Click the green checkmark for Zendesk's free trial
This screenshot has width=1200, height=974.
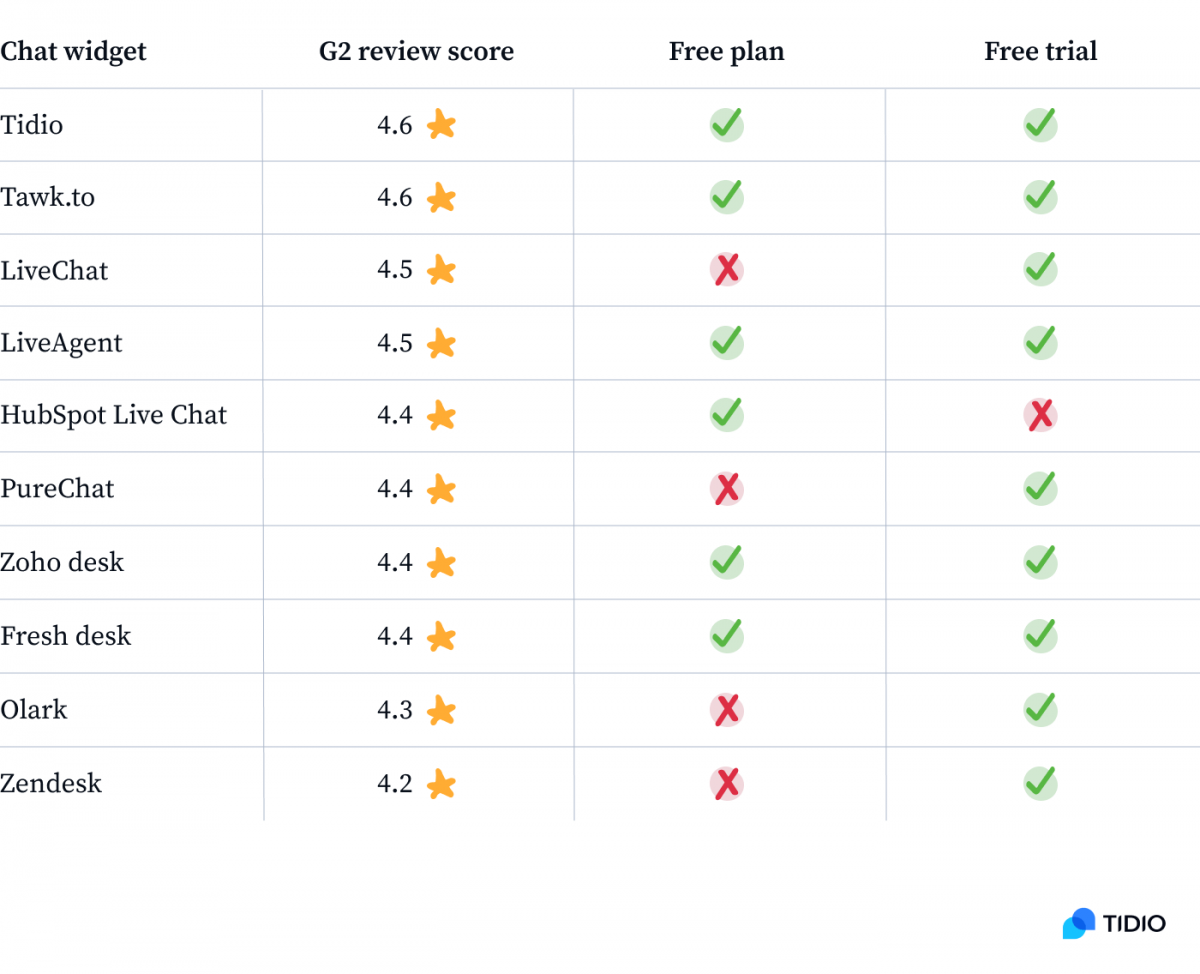(x=1041, y=782)
